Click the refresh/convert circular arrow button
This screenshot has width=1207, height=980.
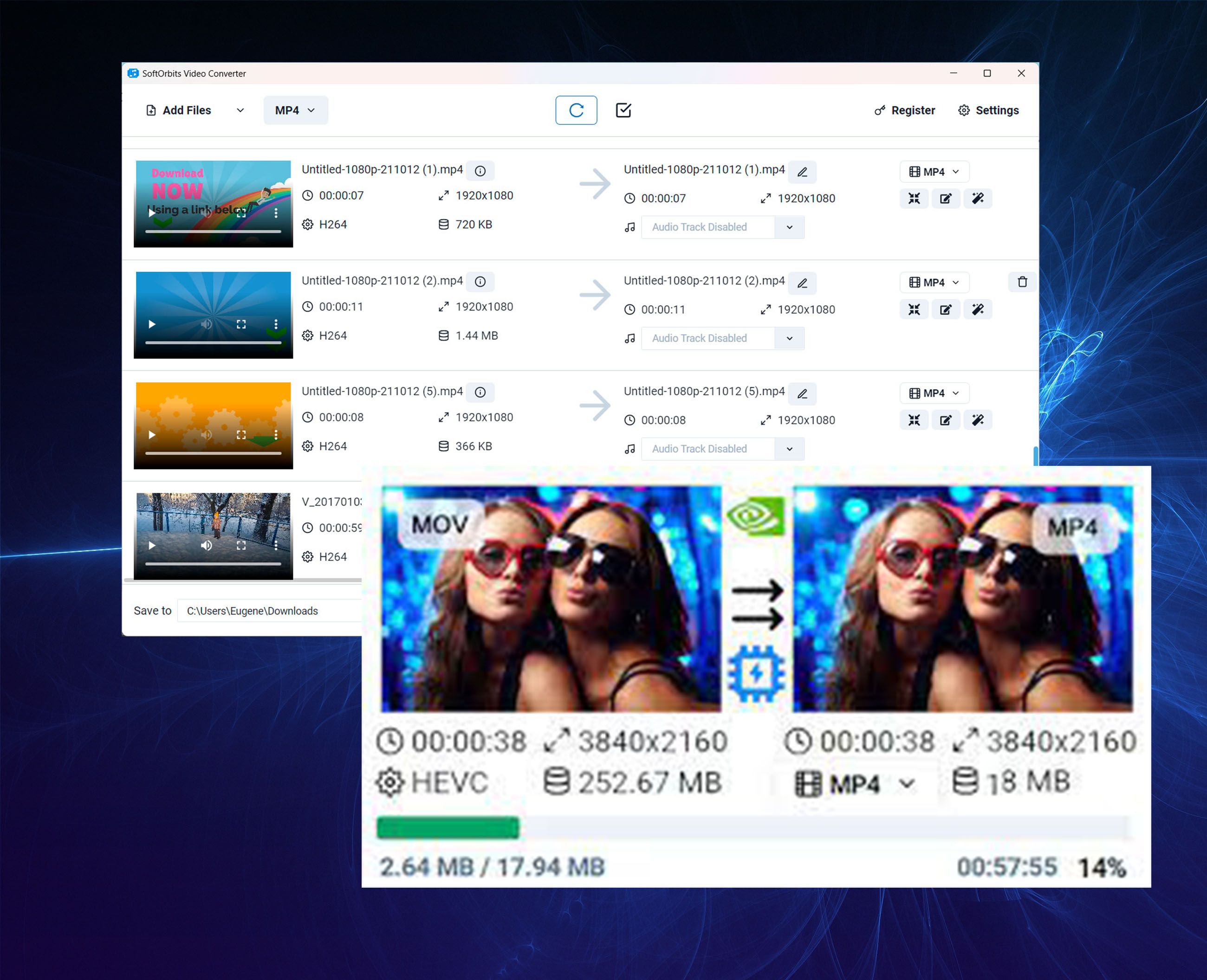[575, 110]
